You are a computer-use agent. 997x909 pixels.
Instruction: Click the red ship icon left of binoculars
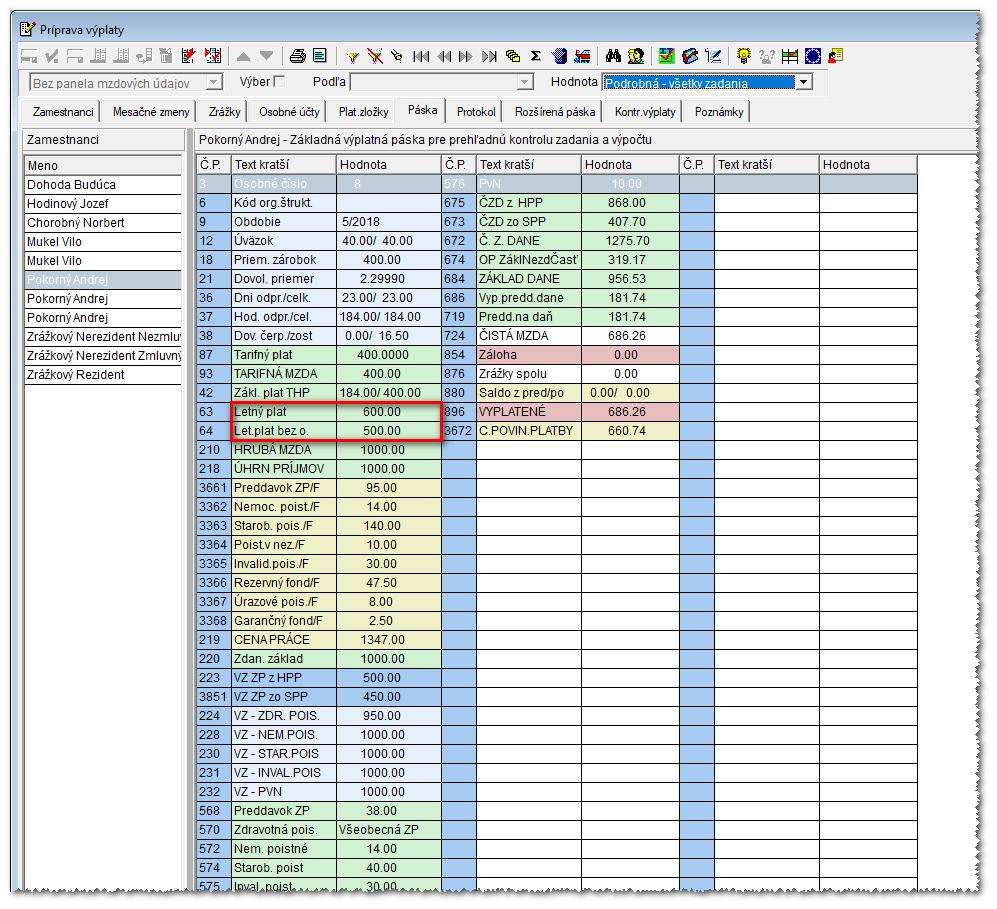(x=582, y=56)
